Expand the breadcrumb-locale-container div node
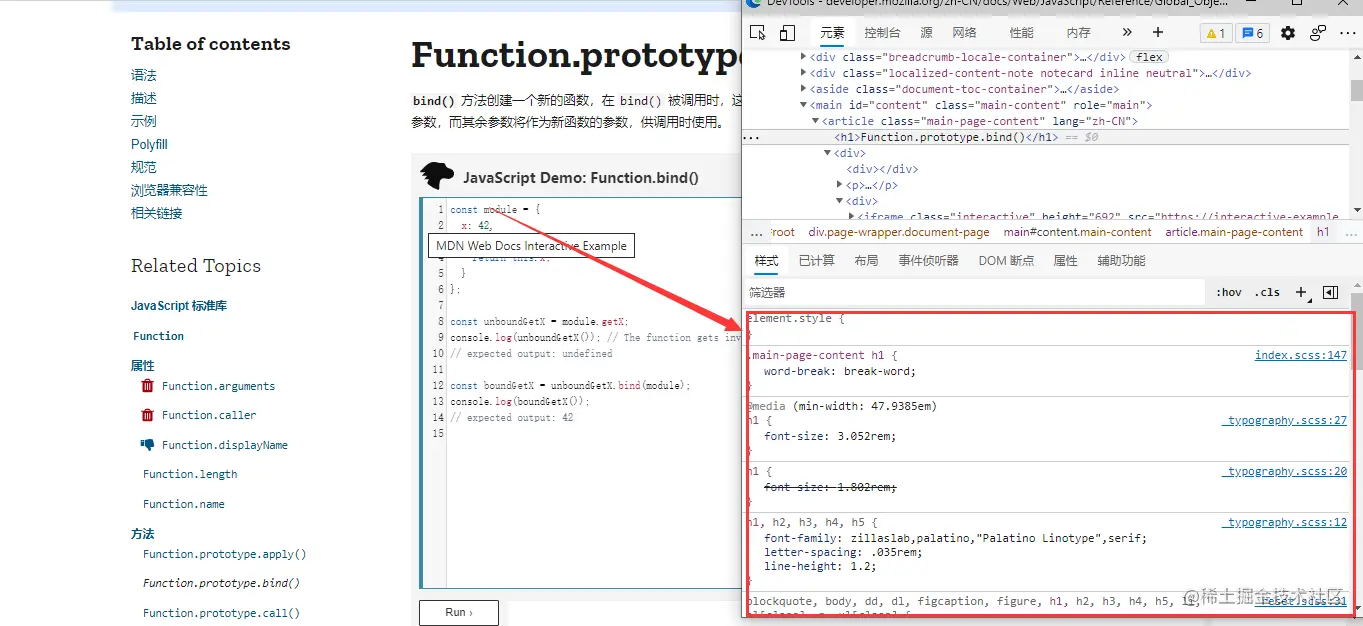The width and height of the screenshot is (1363, 626). click(803, 57)
